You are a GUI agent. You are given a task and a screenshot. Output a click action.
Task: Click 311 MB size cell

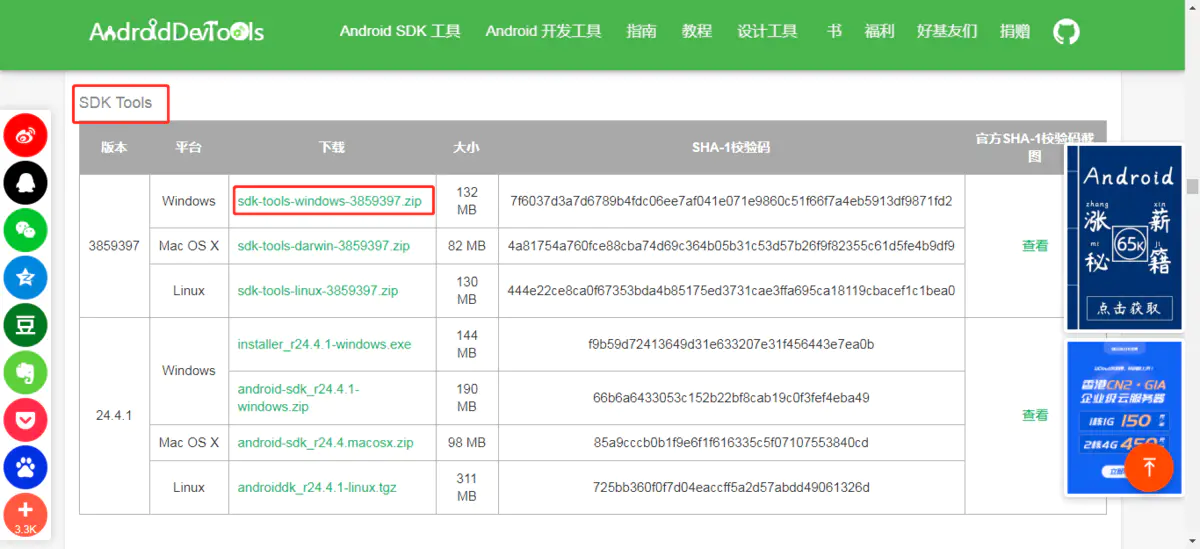click(x=467, y=487)
